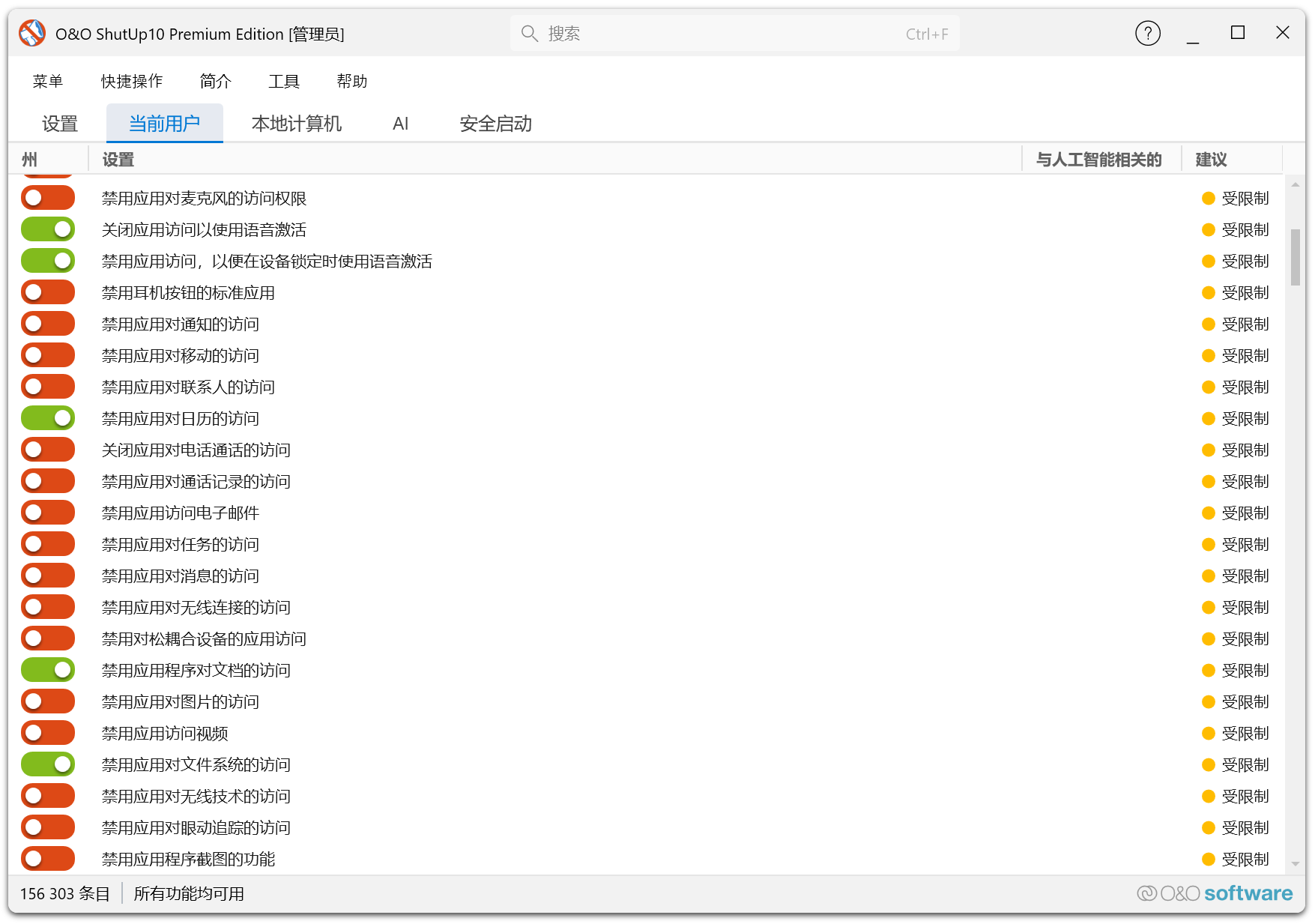Screen dimensions: 1315x924
Task: Enable 禁用耳机按钮的标准应用 switch
Action: pos(48,293)
